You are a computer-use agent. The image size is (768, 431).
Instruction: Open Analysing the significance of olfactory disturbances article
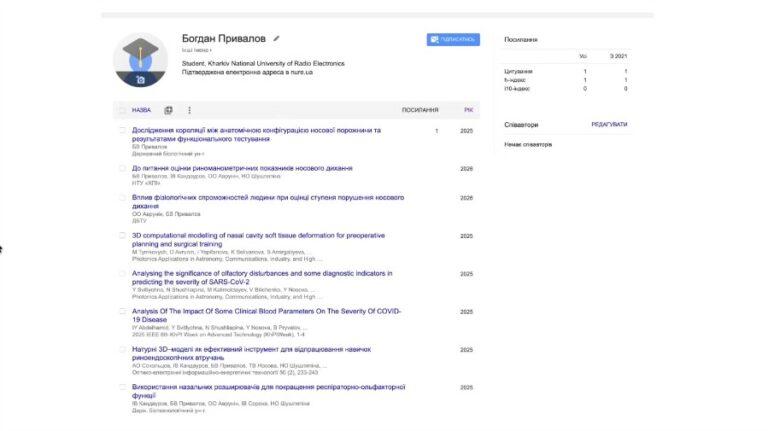262,278
